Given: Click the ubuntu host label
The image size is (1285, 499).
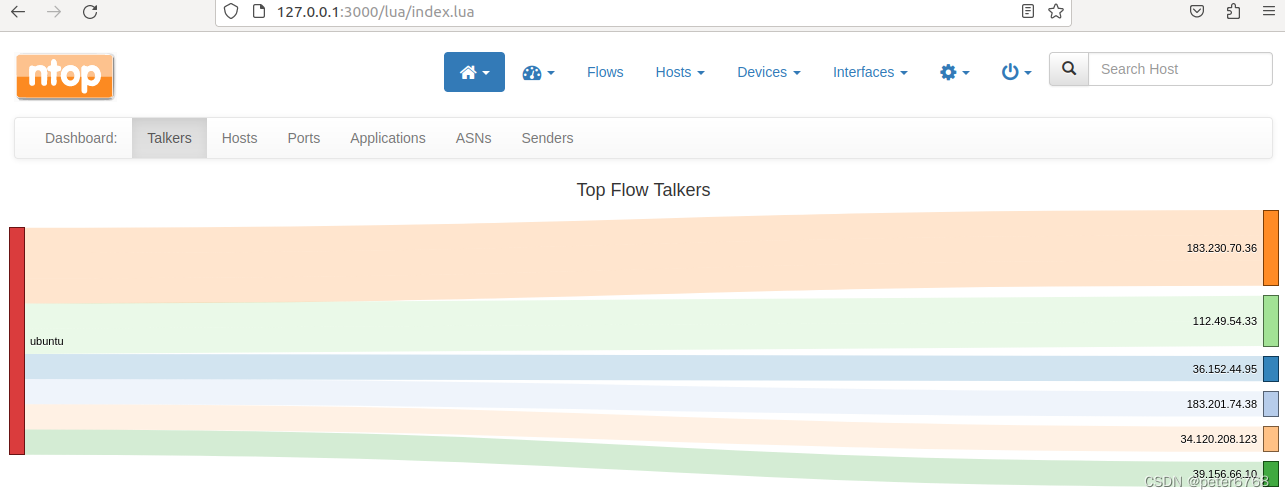Looking at the screenshot, I should [47, 341].
